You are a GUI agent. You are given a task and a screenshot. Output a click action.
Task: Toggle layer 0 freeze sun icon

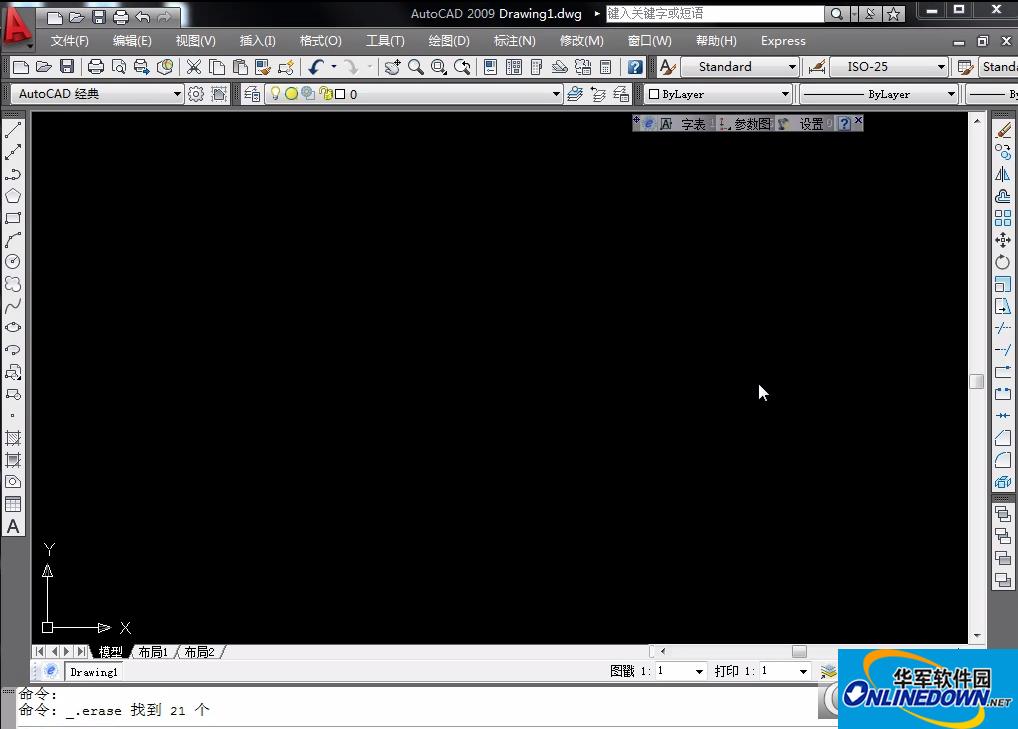(x=292, y=93)
